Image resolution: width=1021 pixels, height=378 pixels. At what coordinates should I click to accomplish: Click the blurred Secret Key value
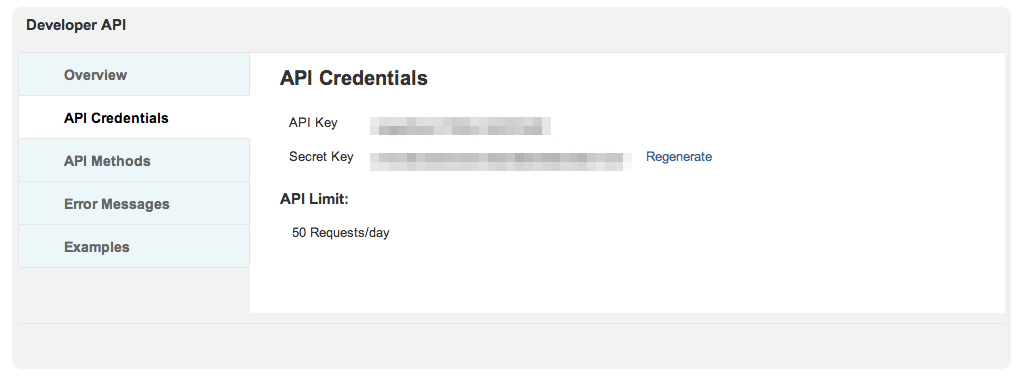point(501,161)
